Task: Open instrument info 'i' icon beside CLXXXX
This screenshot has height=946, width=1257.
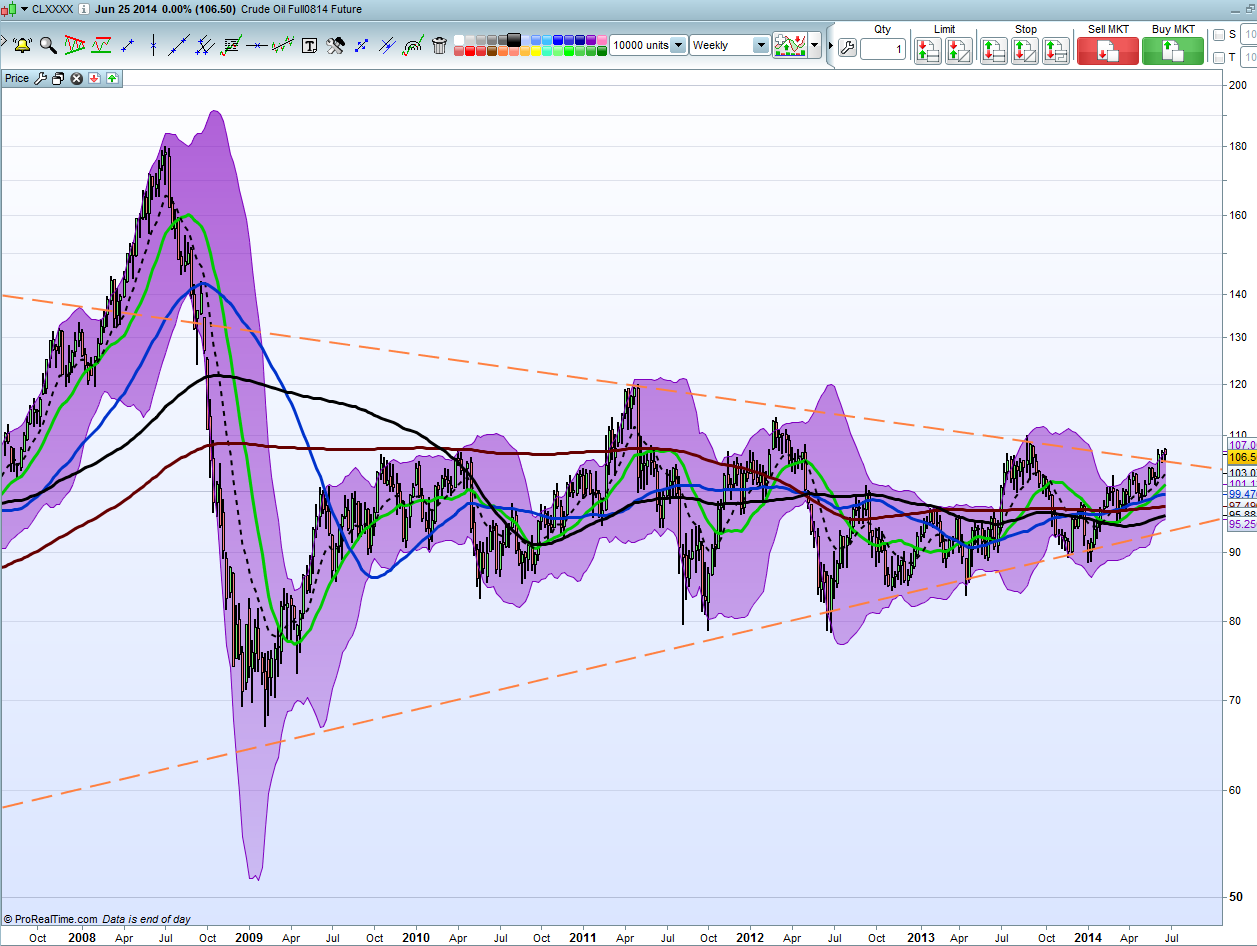Action: coord(84,9)
